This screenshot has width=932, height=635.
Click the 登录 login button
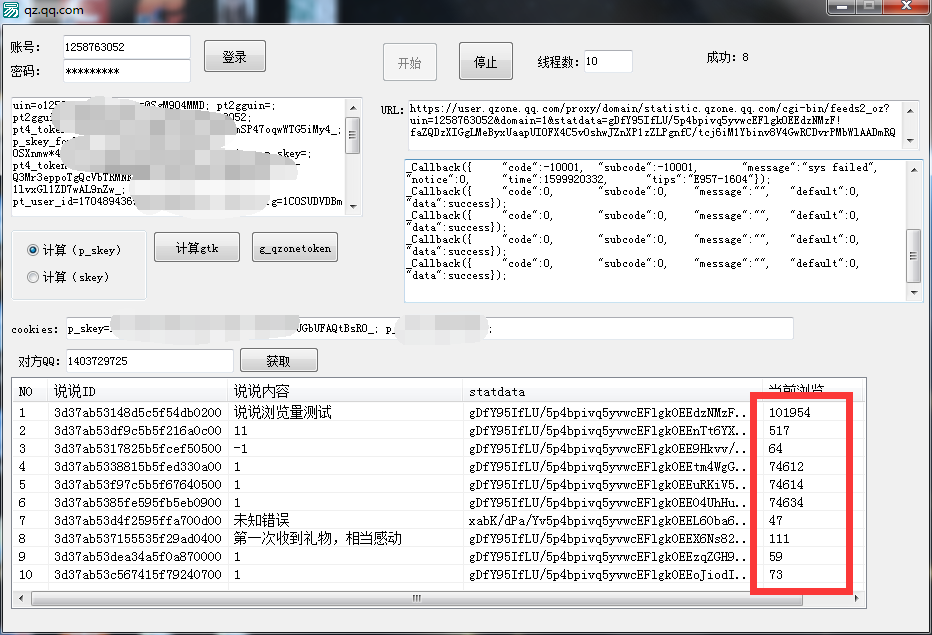tap(235, 56)
